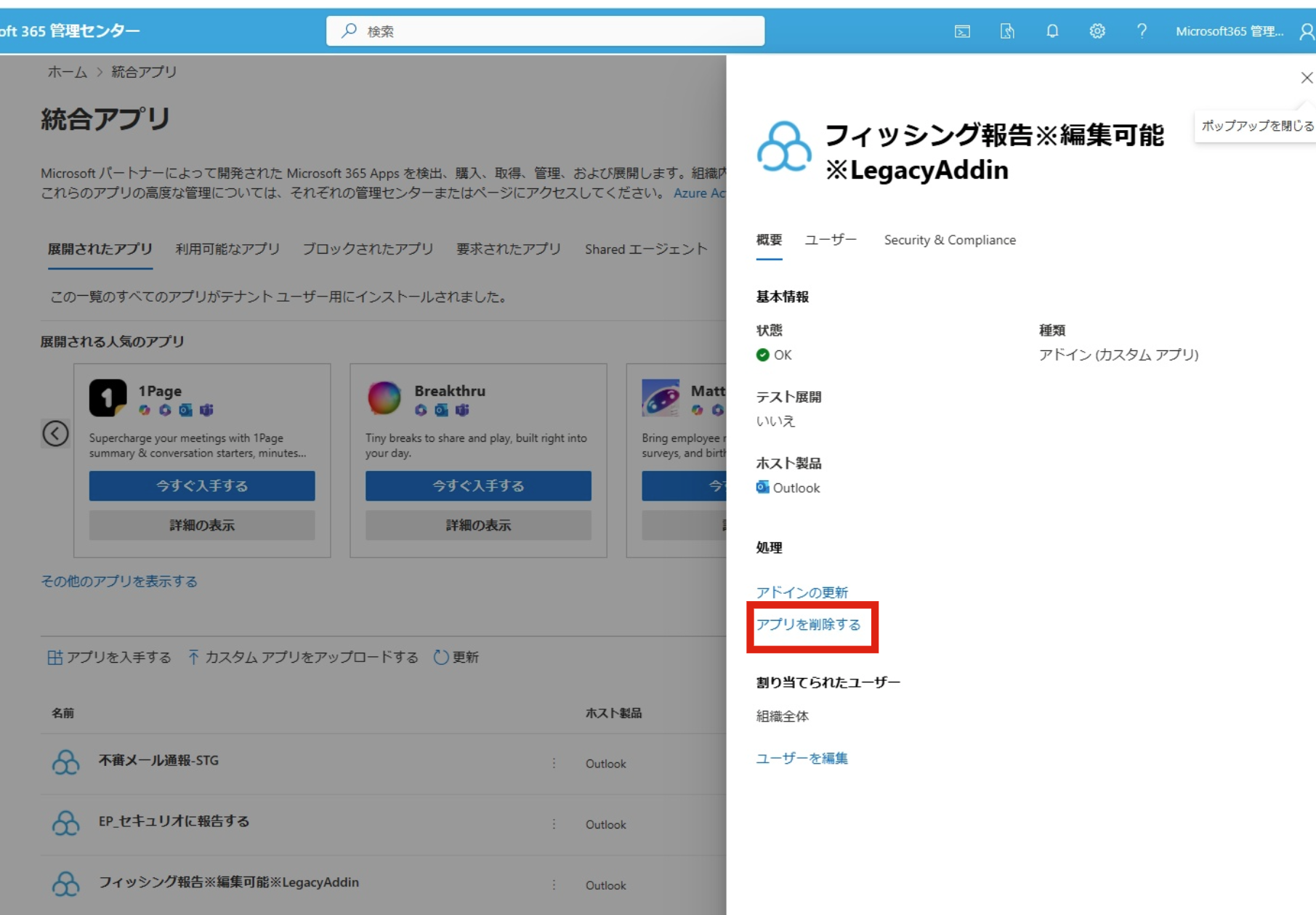This screenshot has width=1316, height=915.
Task: Click the 不審メール通報-STG app icon
Action: point(65,762)
